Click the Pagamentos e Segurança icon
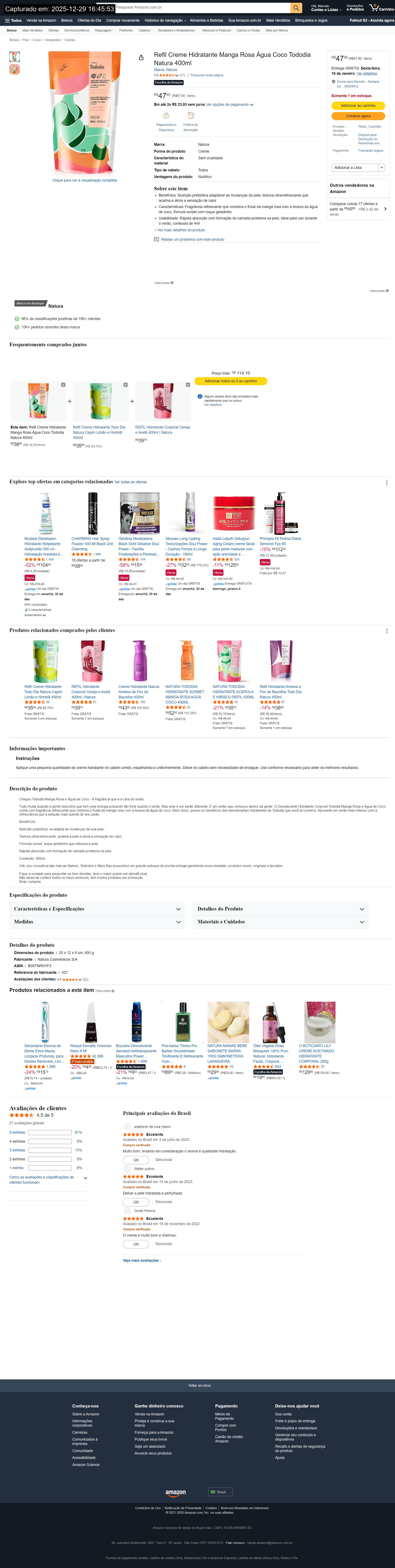 click(x=166, y=115)
